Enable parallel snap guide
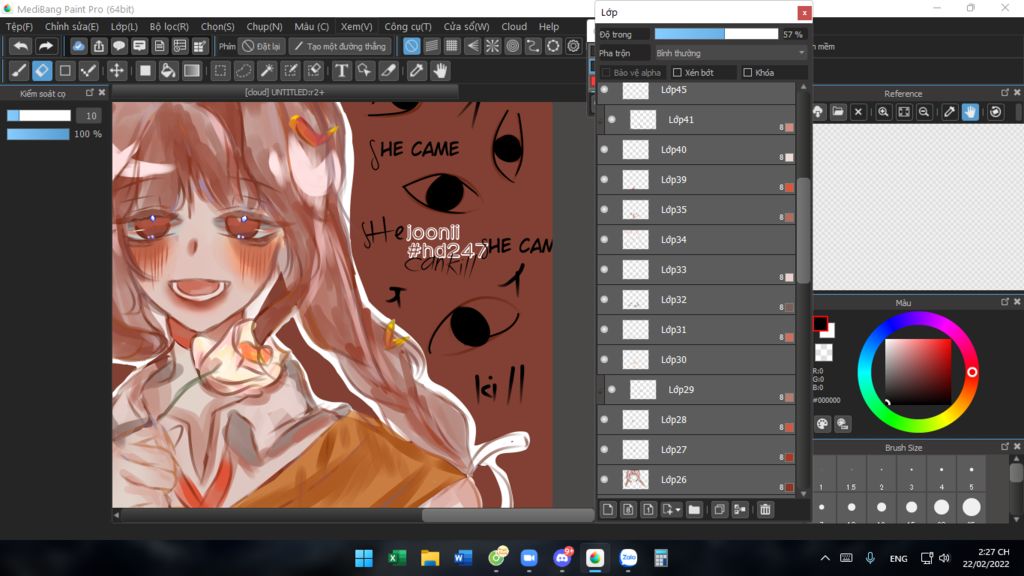The image size is (1024, 576). pos(432,46)
